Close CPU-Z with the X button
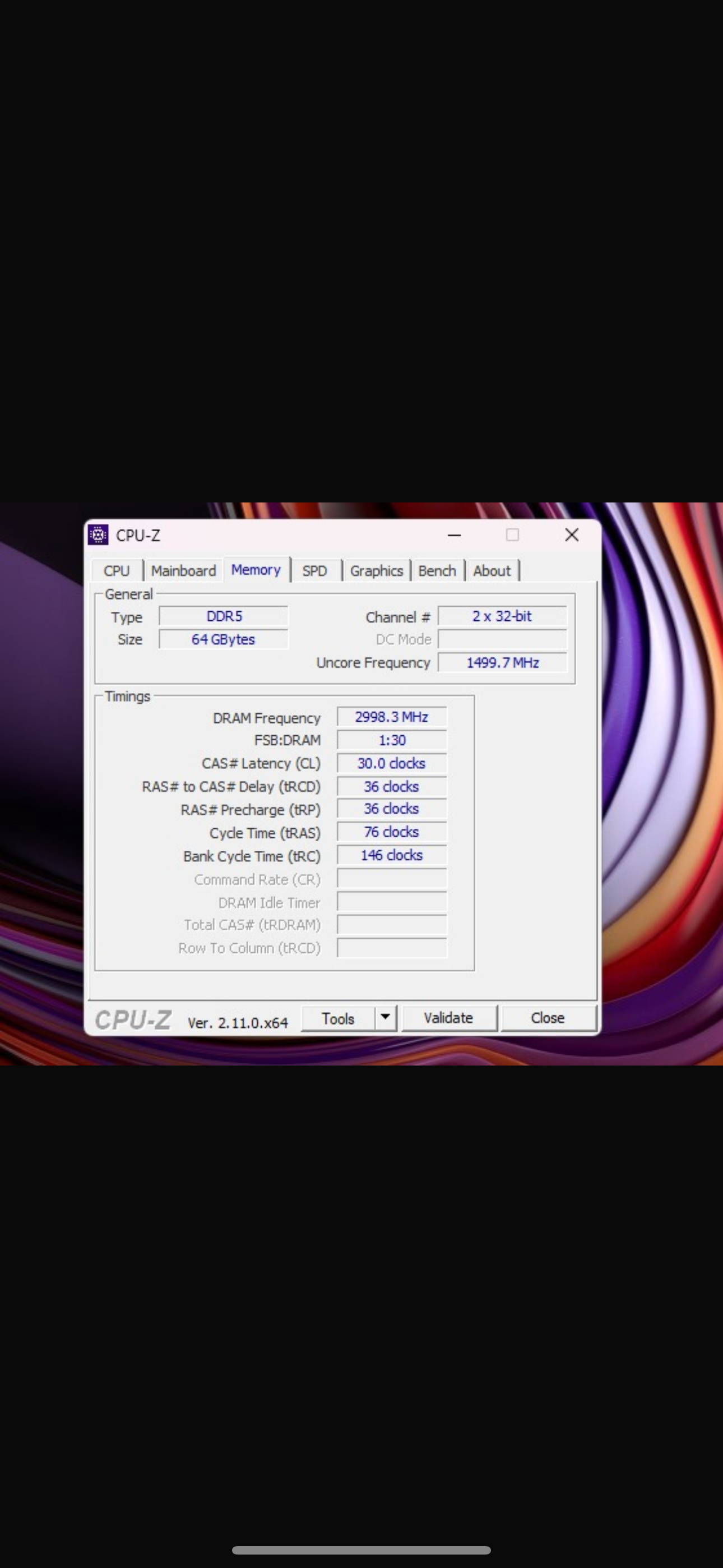Viewport: 723px width, 1568px height. (x=572, y=535)
